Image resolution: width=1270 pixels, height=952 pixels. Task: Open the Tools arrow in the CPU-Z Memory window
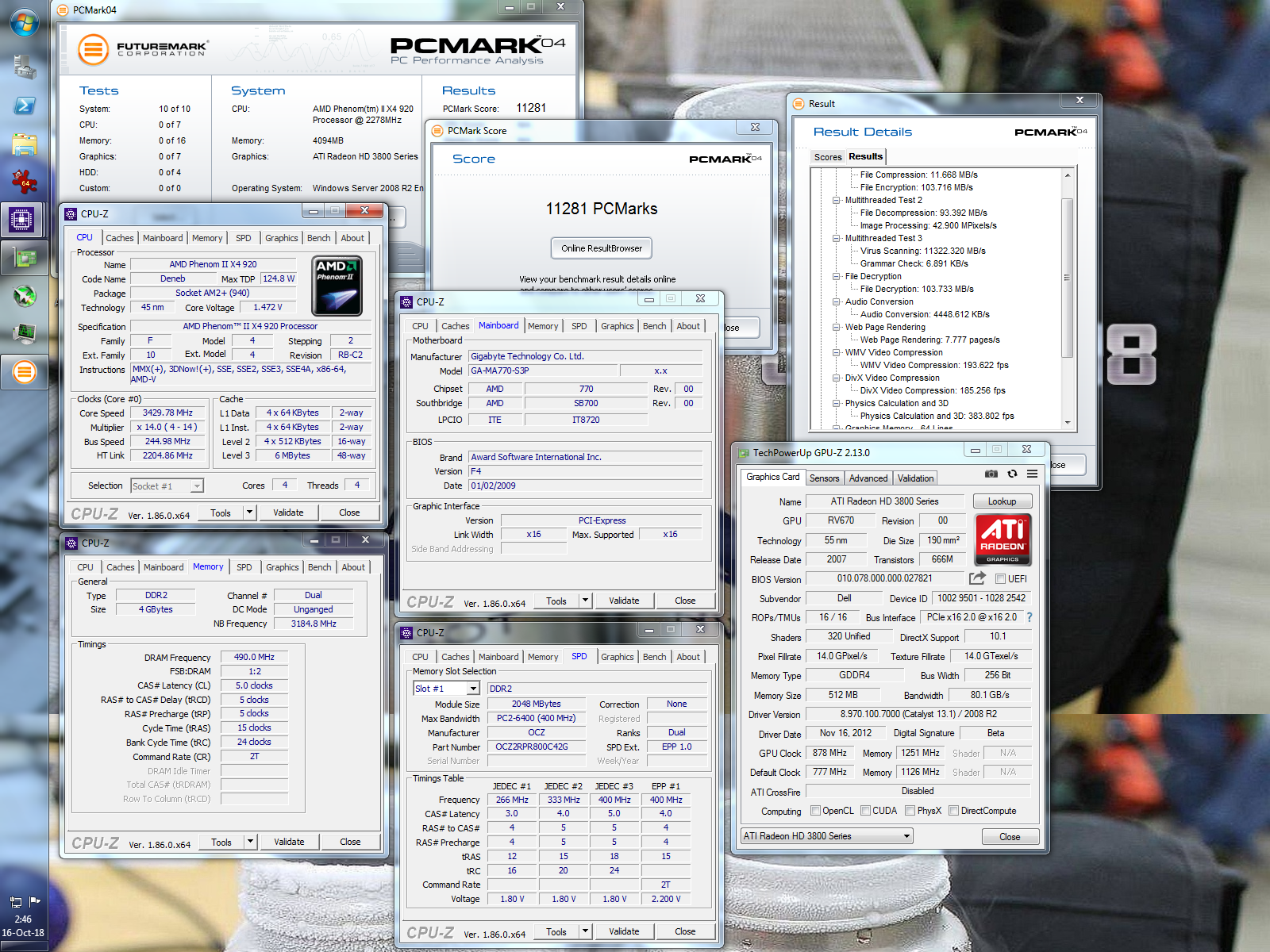tap(250, 842)
